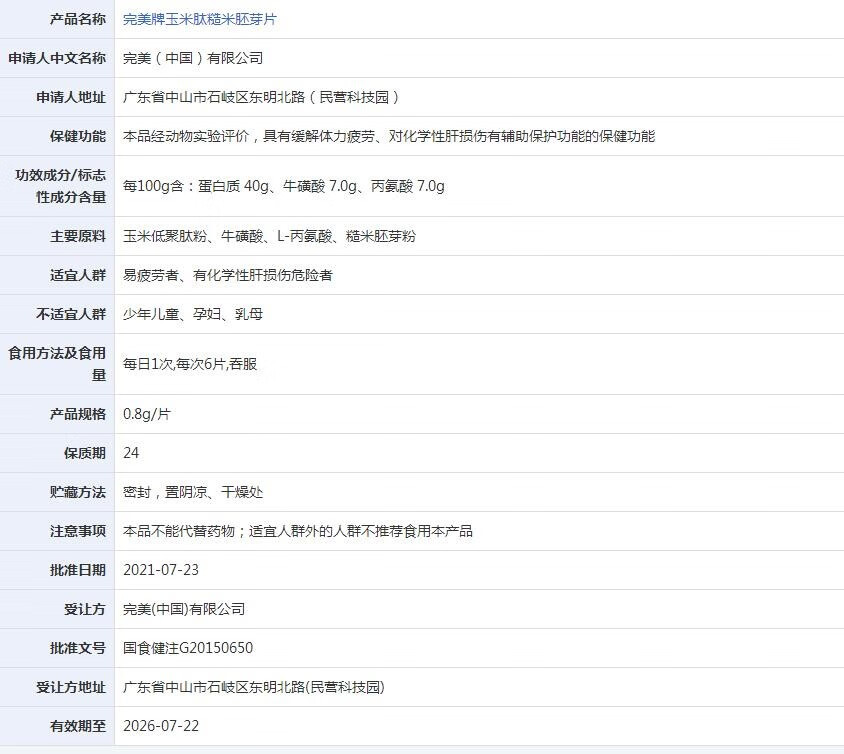Viewport: 844px width, 754px height.
Task: Select the transferee value 完美(中国)有限公司
Action: point(184,609)
